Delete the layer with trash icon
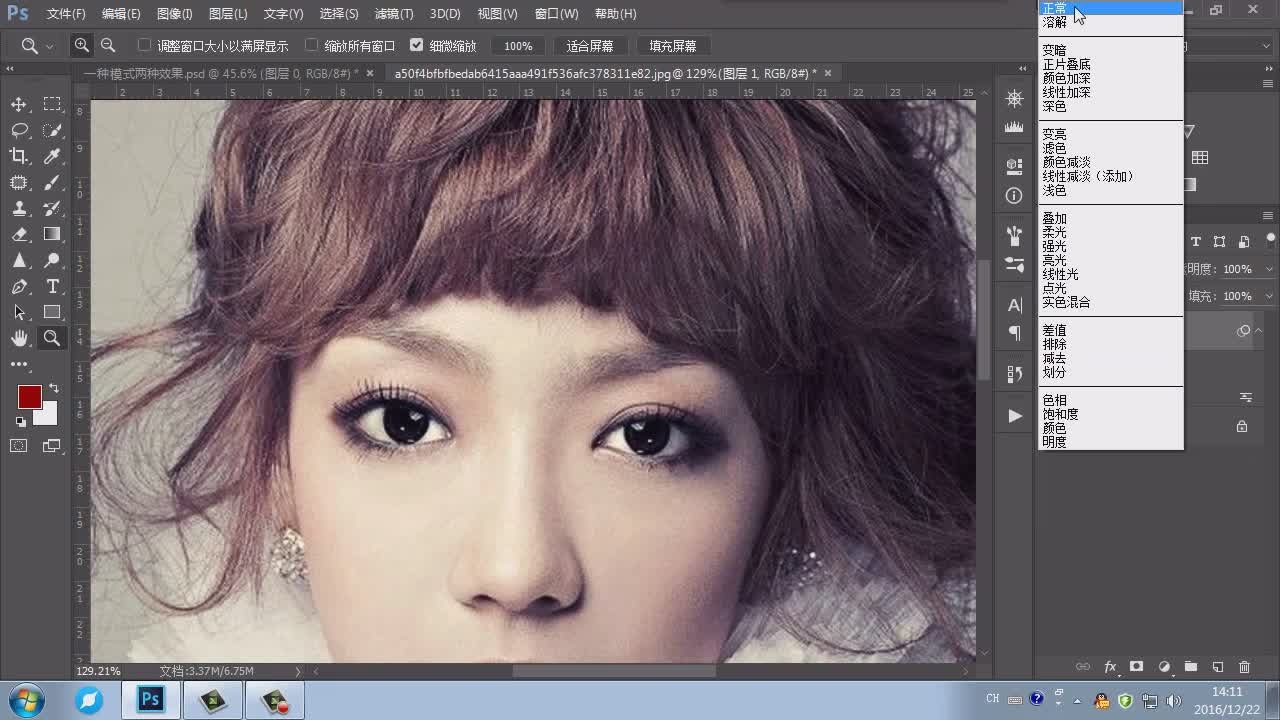Viewport: 1280px width, 720px height. 1245,667
